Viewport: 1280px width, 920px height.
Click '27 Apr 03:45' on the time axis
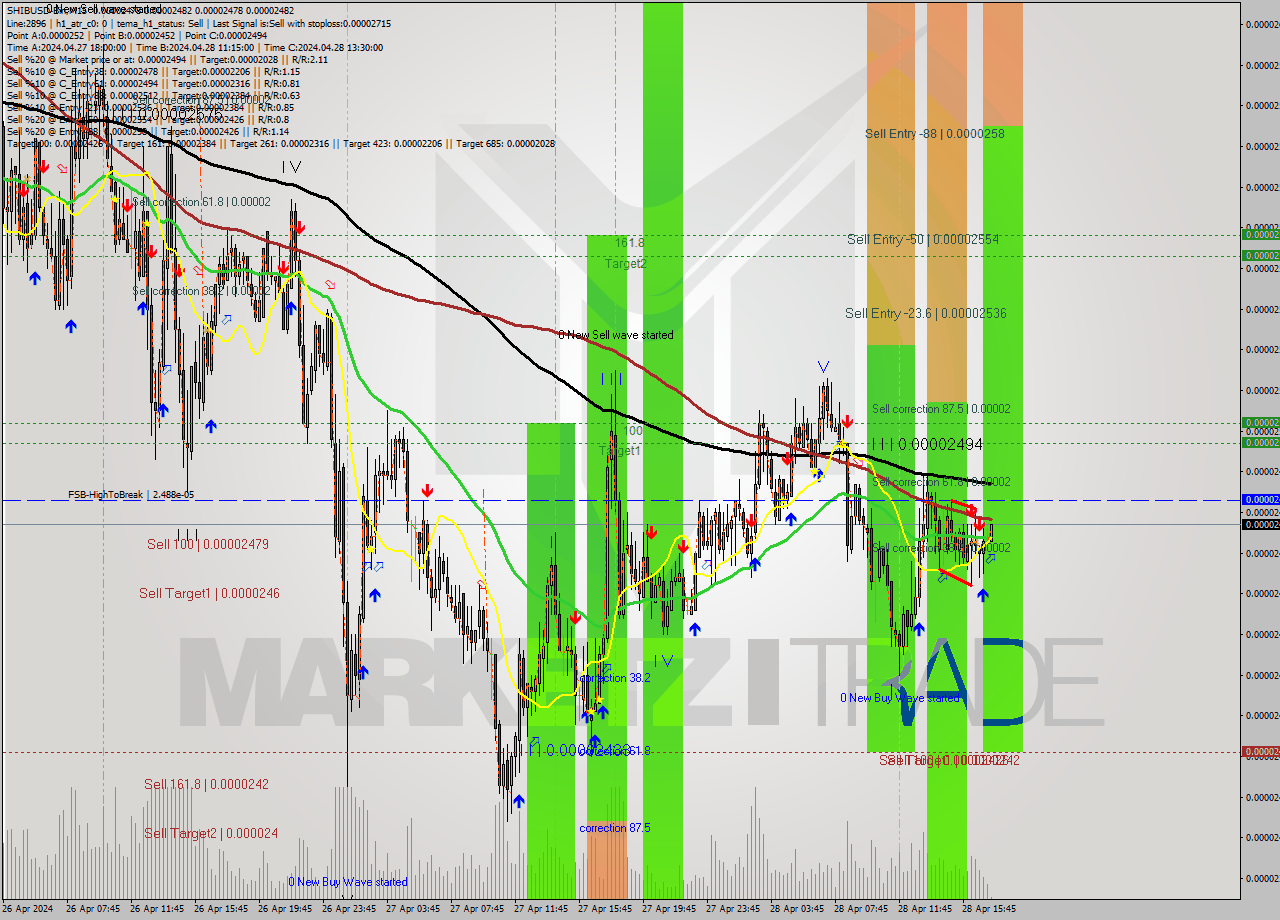(x=415, y=909)
